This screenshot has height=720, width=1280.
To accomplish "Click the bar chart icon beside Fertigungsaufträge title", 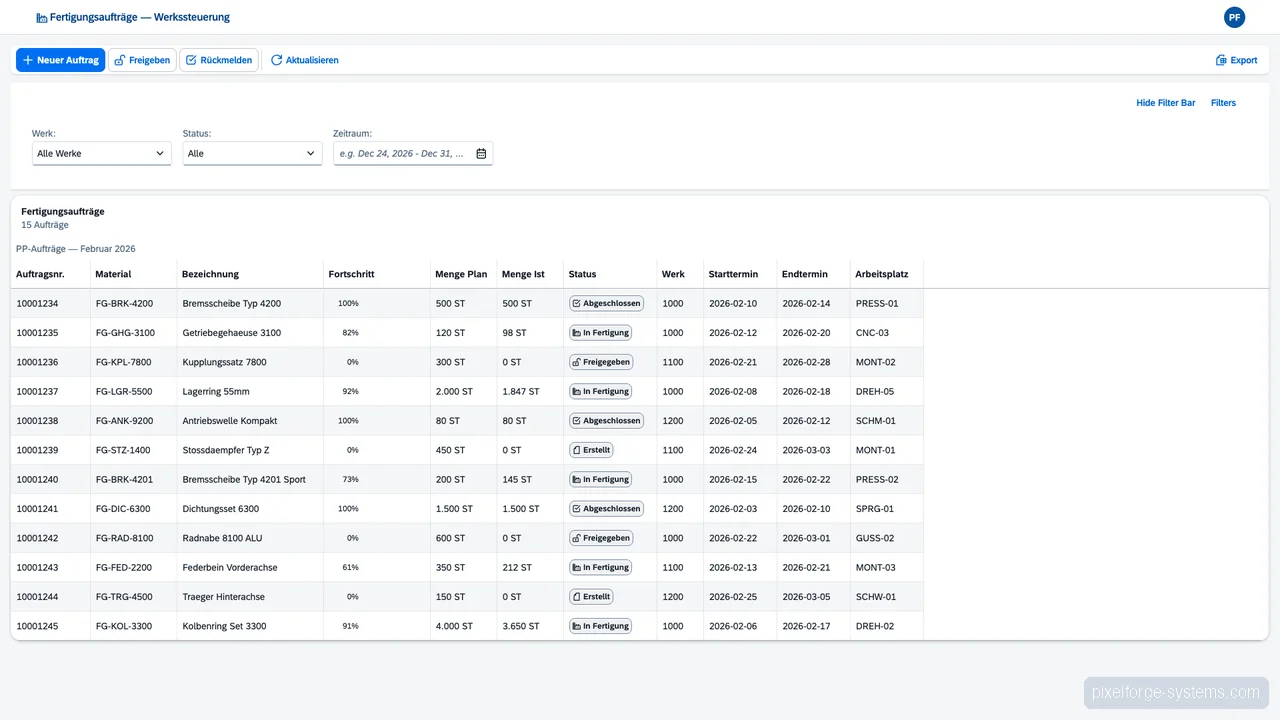I will (42, 17).
